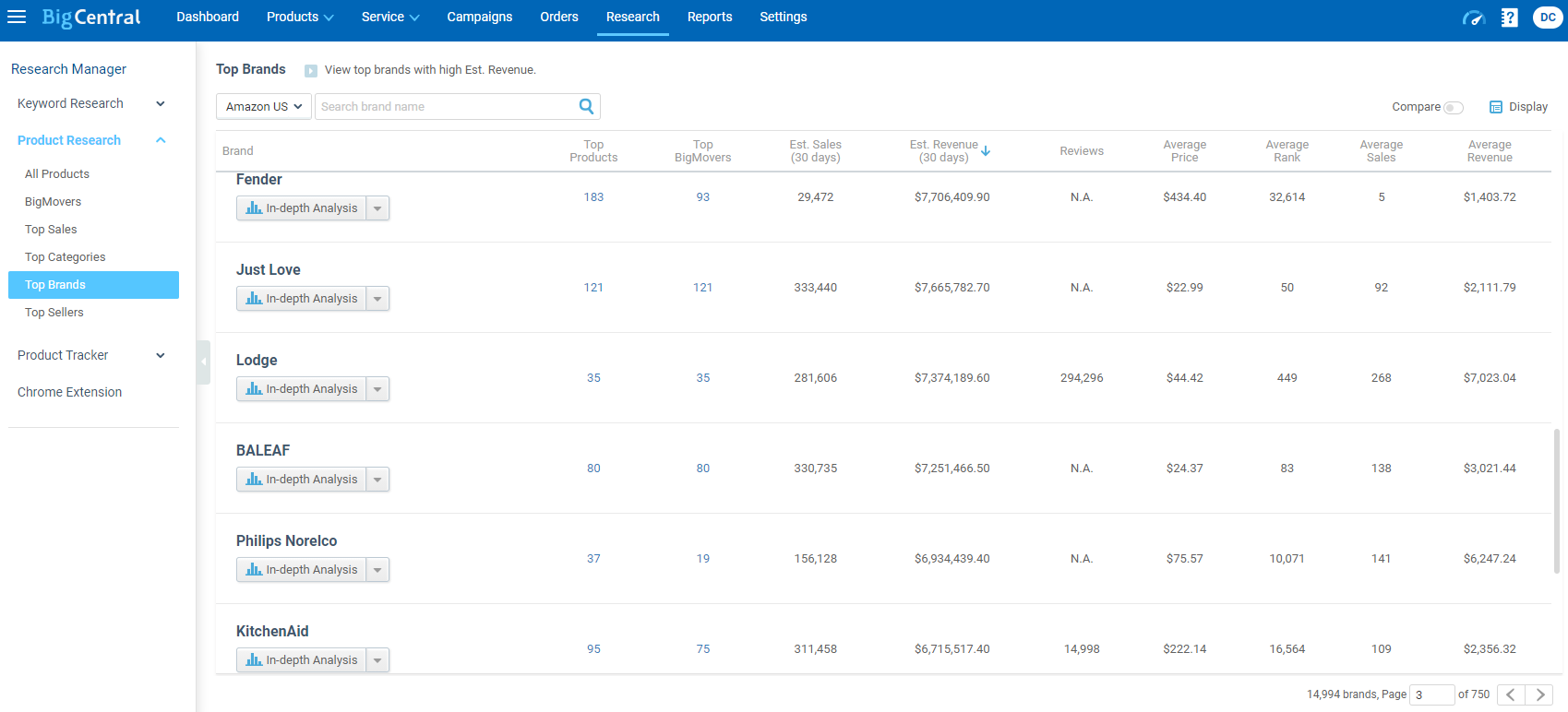Open the Service menu dropdown
This screenshot has height=712, width=1568.
[x=390, y=17]
